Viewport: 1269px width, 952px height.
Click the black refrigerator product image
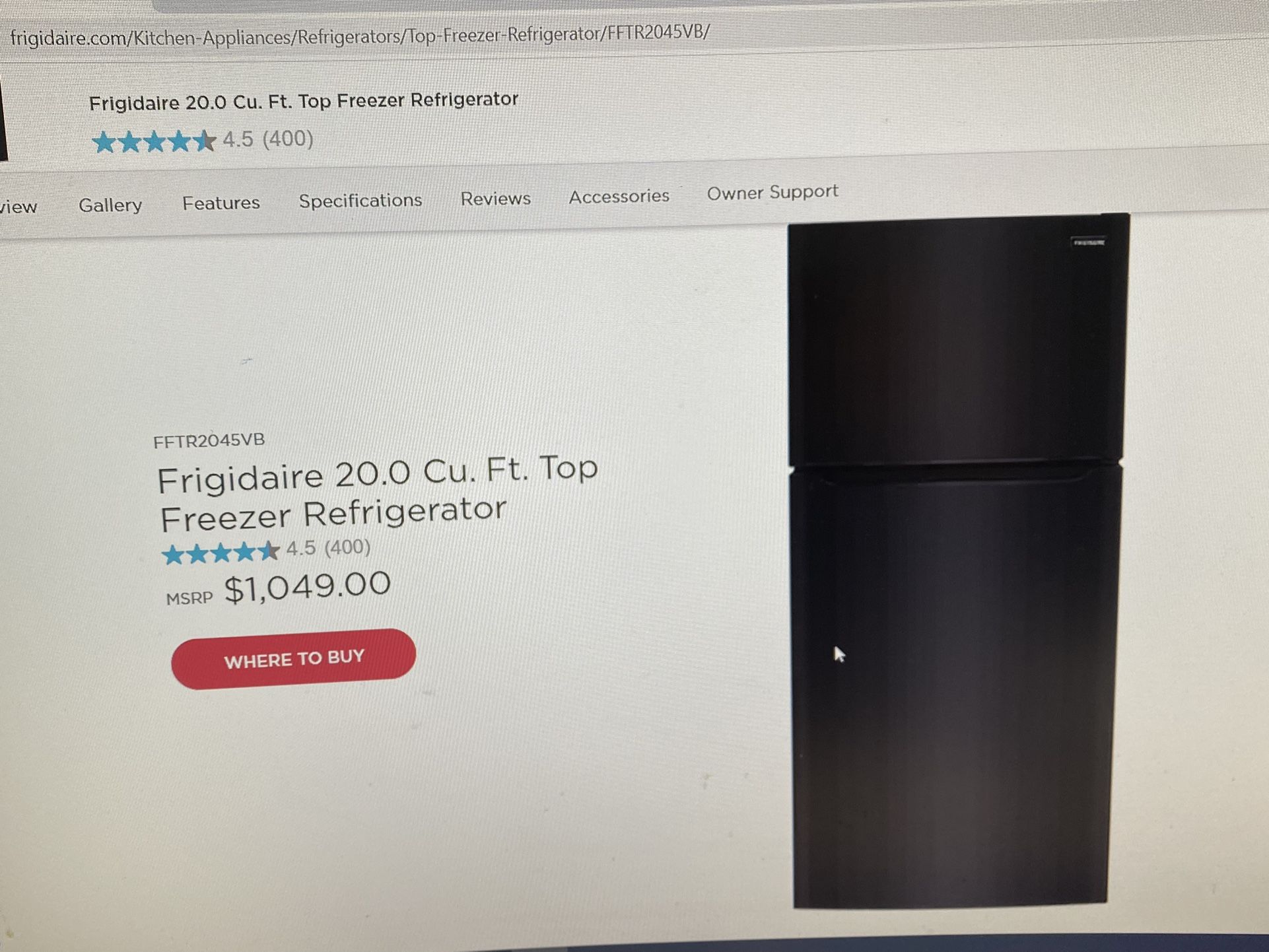[956, 561]
